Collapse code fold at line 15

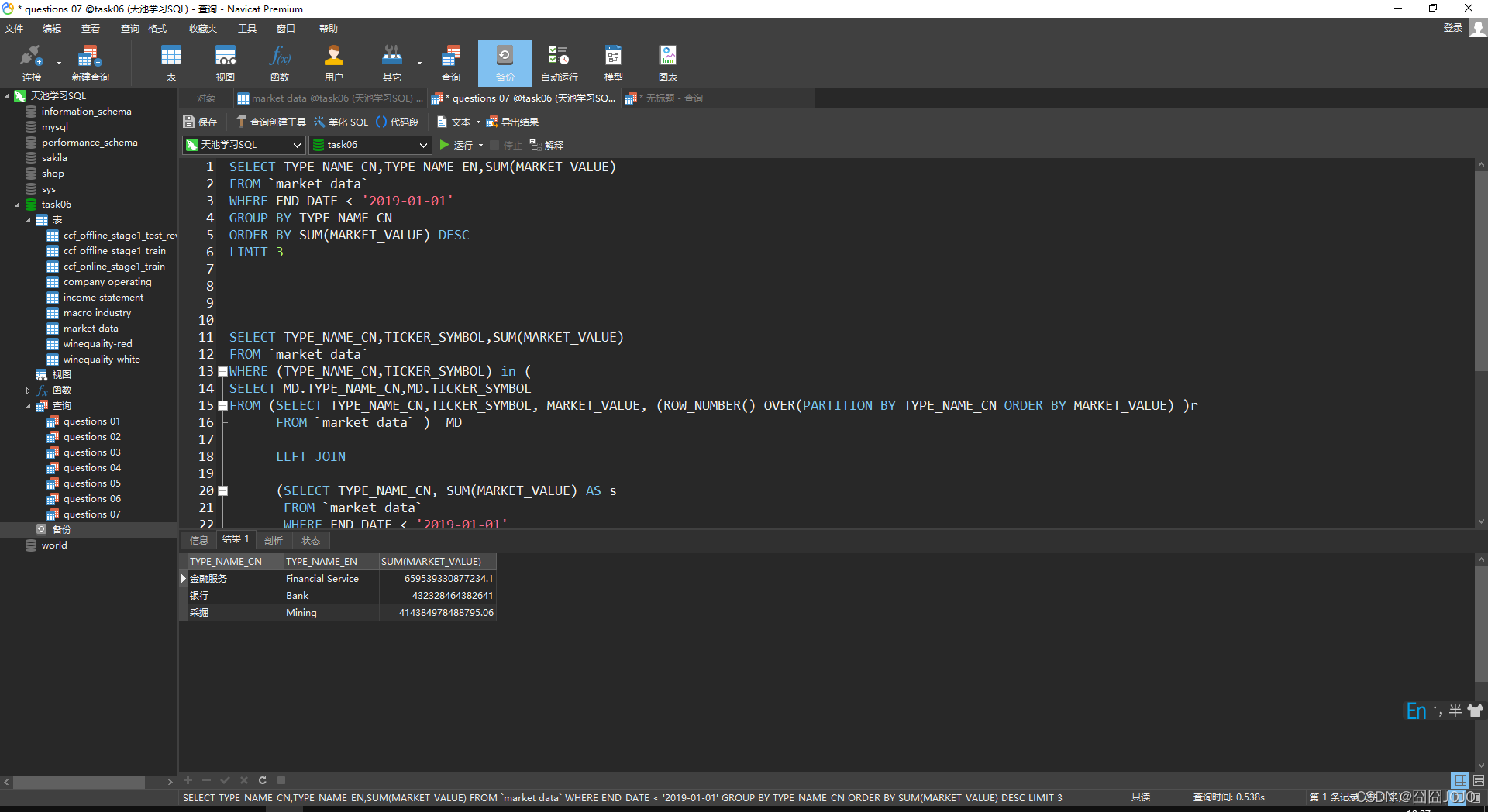pyautogui.click(x=222, y=405)
